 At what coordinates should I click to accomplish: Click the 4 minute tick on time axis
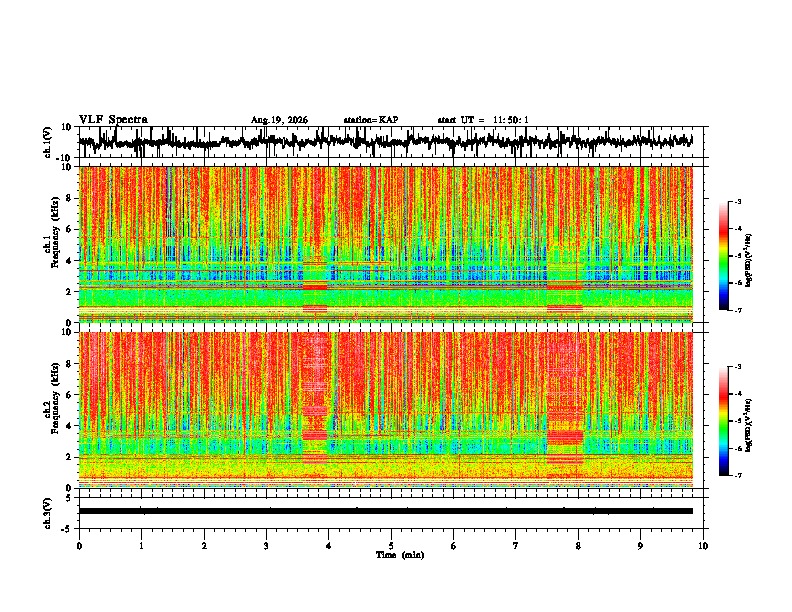(x=328, y=546)
